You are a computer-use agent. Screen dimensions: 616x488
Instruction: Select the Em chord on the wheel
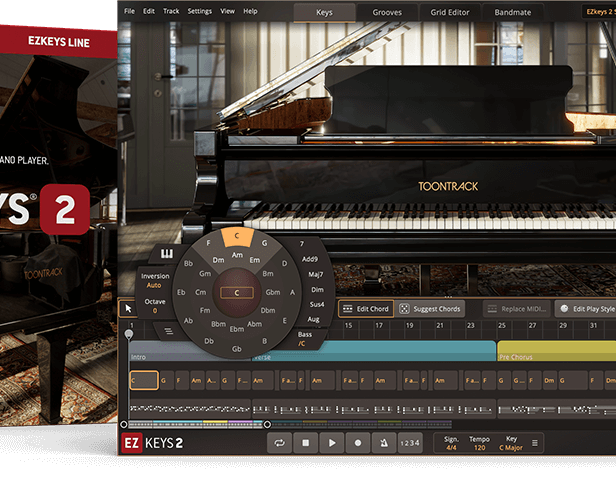click(x=255, y=260)
